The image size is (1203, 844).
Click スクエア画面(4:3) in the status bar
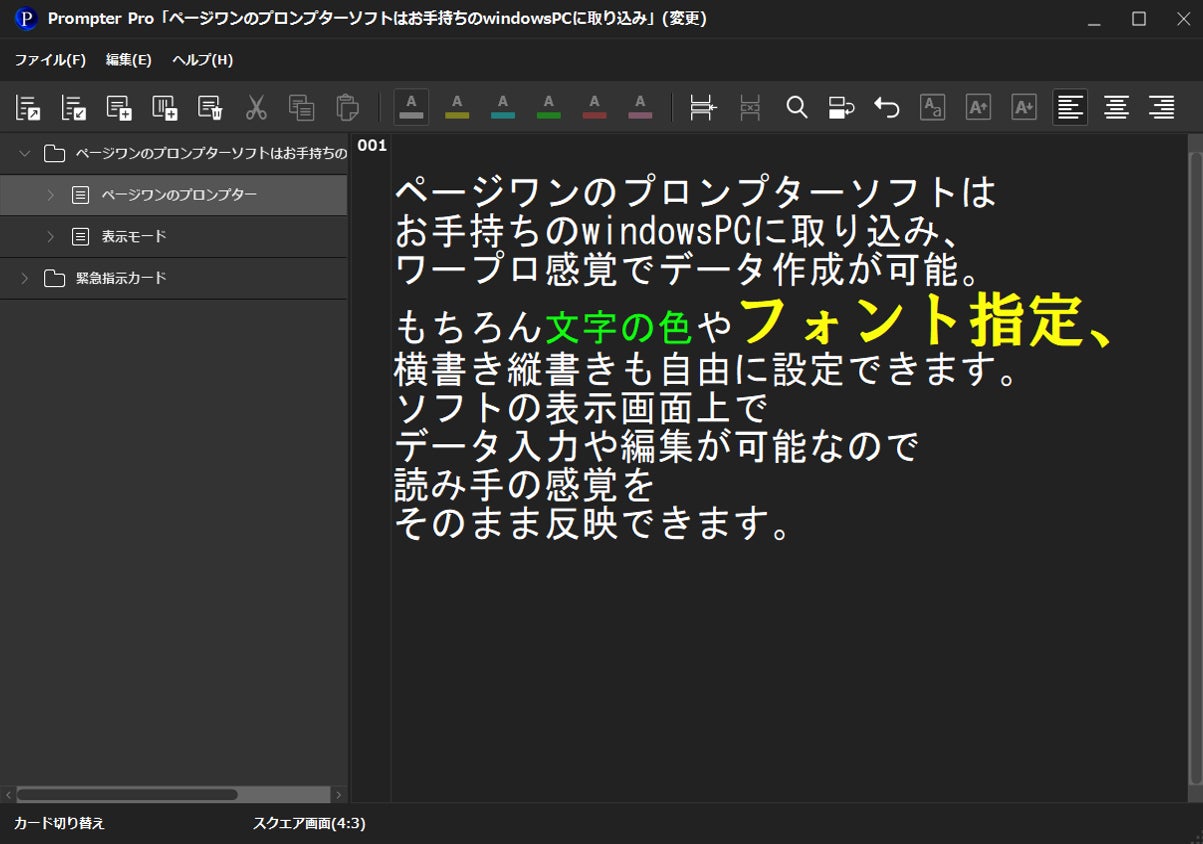309,823
